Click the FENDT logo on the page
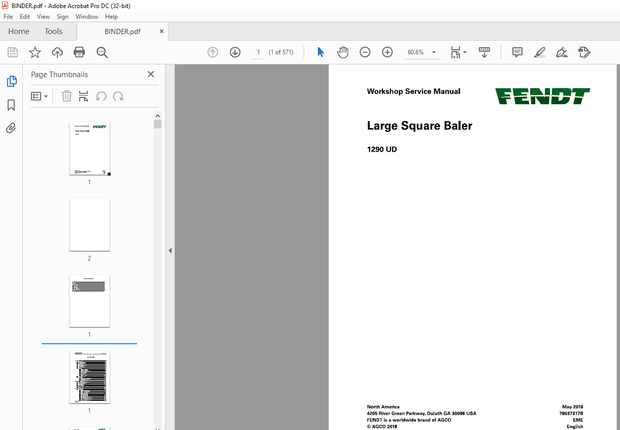 coord(542,96)
